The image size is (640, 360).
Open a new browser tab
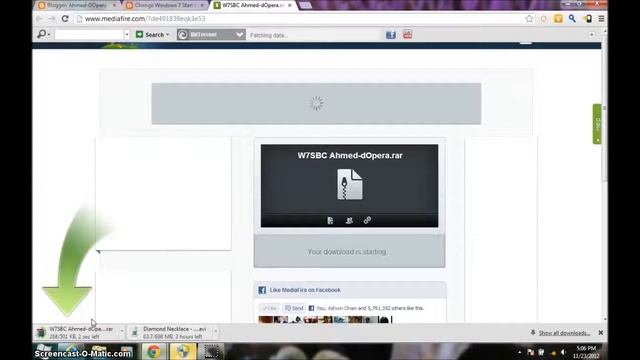pos(305,5)
